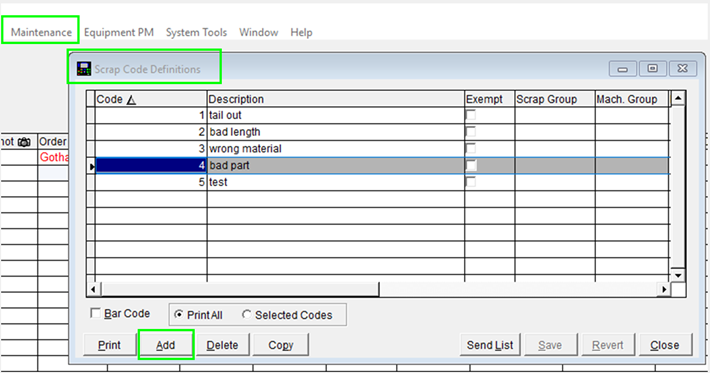Image resolution: width=710 pixels, height=373 pixels.
Task: Click the red Gotha text in background window
Action: tap(54, 157)
